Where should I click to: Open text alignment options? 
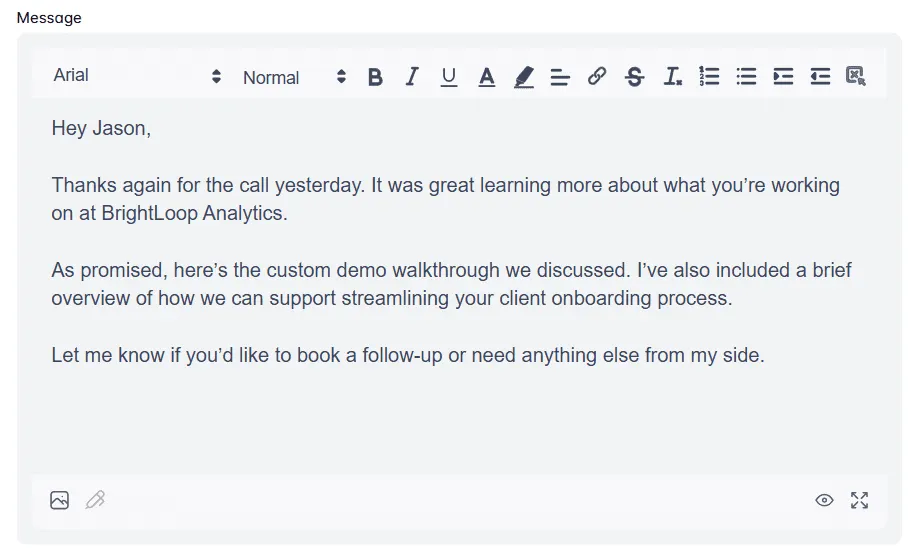click(x=560, y=77)
